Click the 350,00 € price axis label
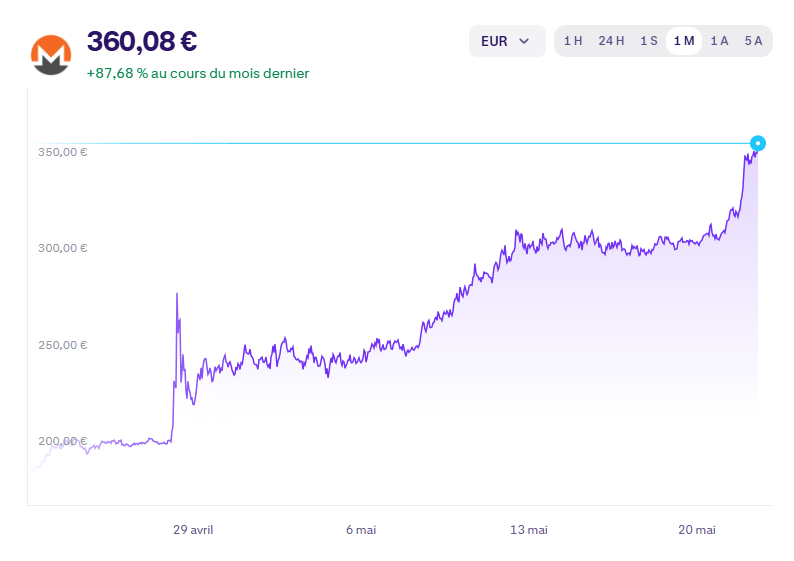Screen dimensions: 794x561 (x=63, y=152)
